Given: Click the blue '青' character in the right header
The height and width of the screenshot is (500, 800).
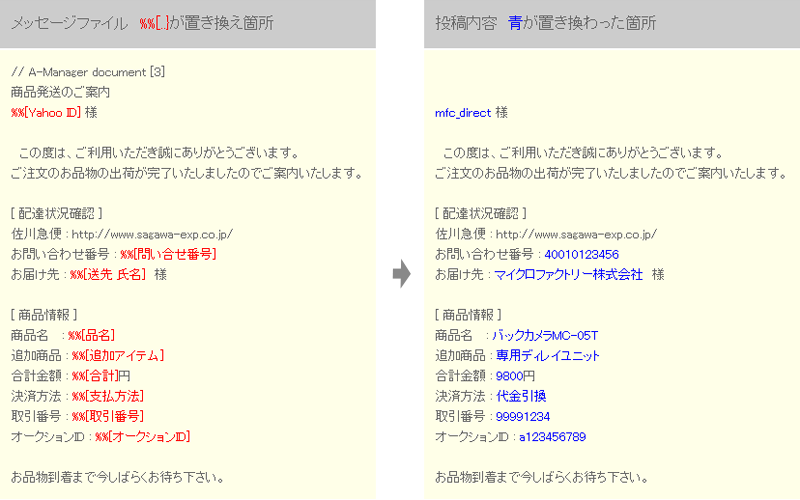Looking at the screenshot, I should coord(515,23).
